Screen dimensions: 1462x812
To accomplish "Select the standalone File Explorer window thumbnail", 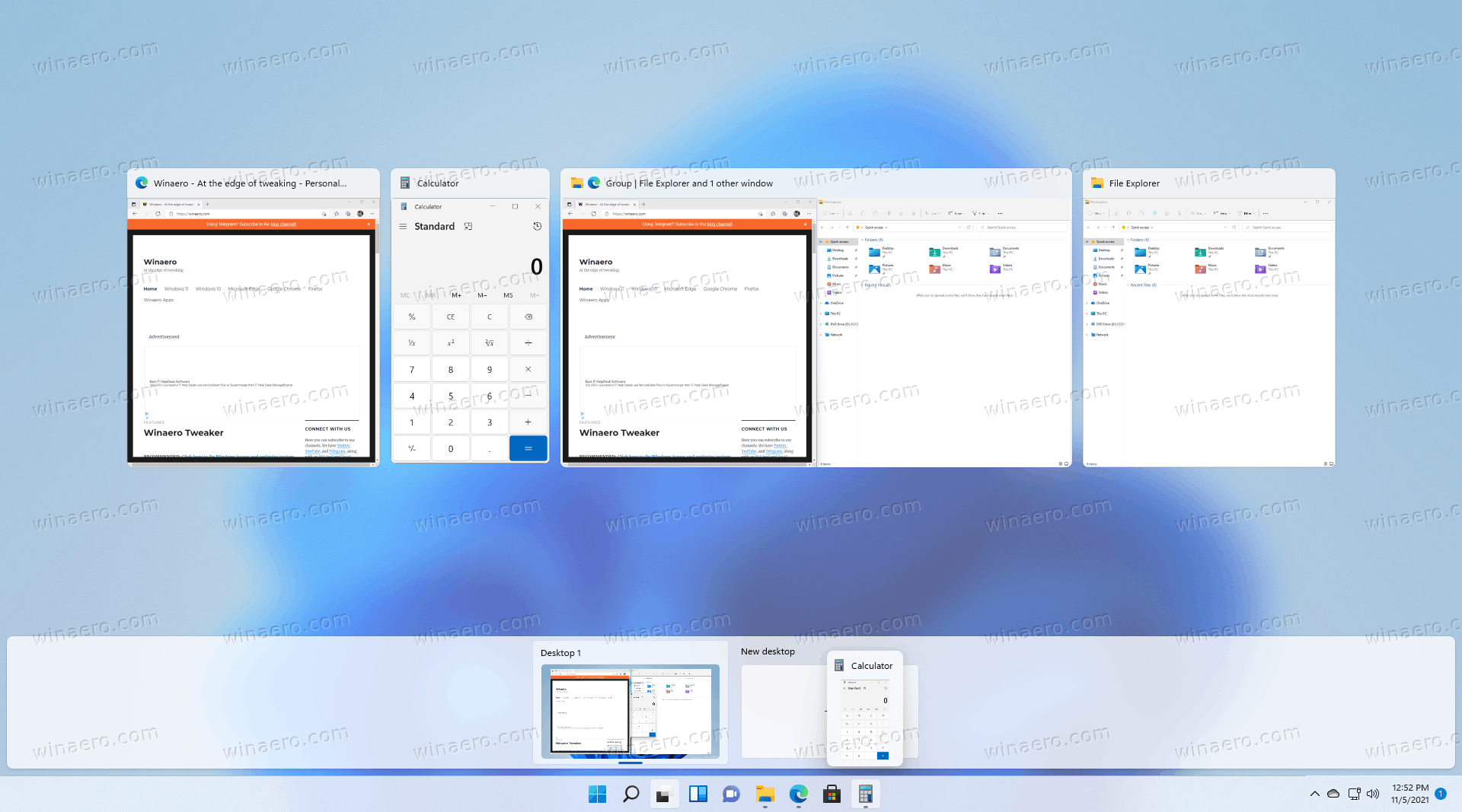I will pyautogui.click(x=1209, y=317).
